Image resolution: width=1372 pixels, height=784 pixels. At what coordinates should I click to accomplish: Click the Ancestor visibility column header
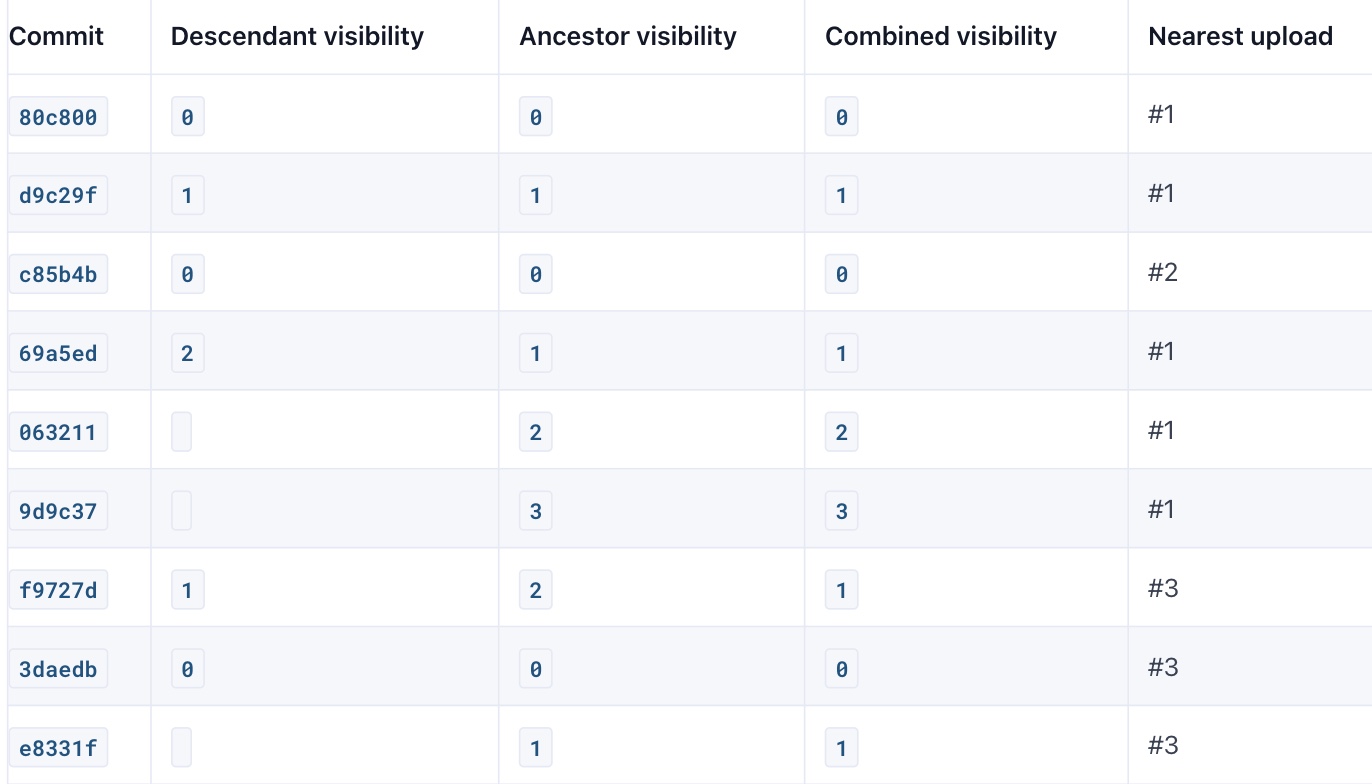[628, 37]
